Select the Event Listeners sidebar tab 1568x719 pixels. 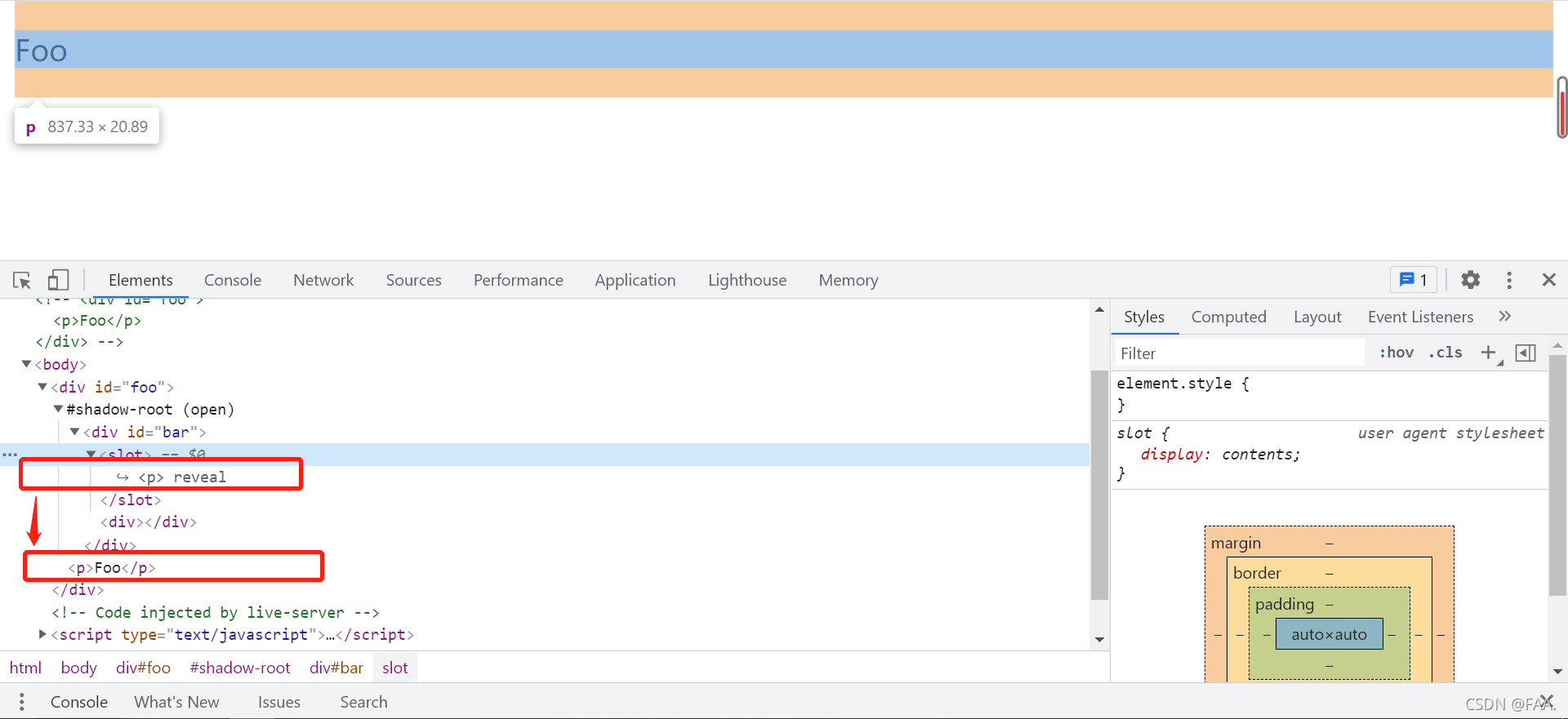1420,317
